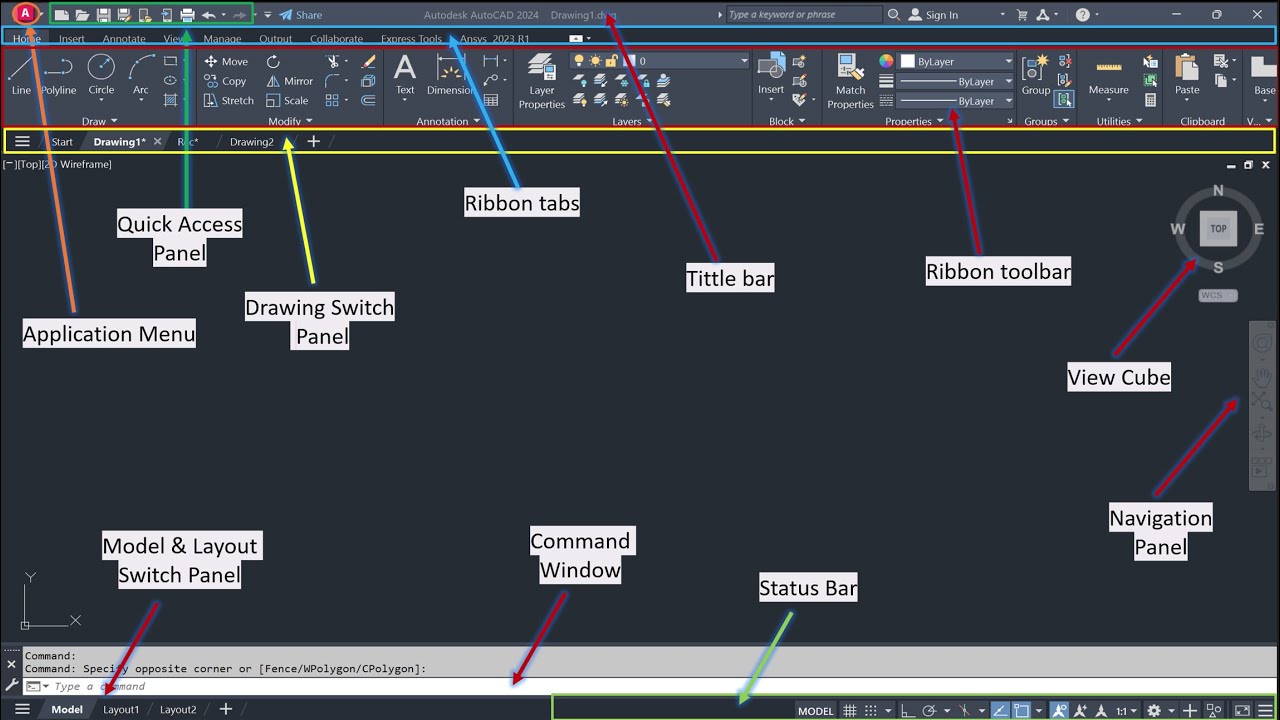Expand the Modify panel dropdown
This screenshot has height=720, width=1280.
[x=290, y=121]
